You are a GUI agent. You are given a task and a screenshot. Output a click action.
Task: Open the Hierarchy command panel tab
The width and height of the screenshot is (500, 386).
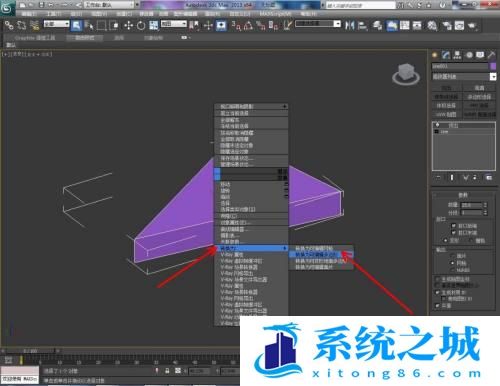pos(457,55)
